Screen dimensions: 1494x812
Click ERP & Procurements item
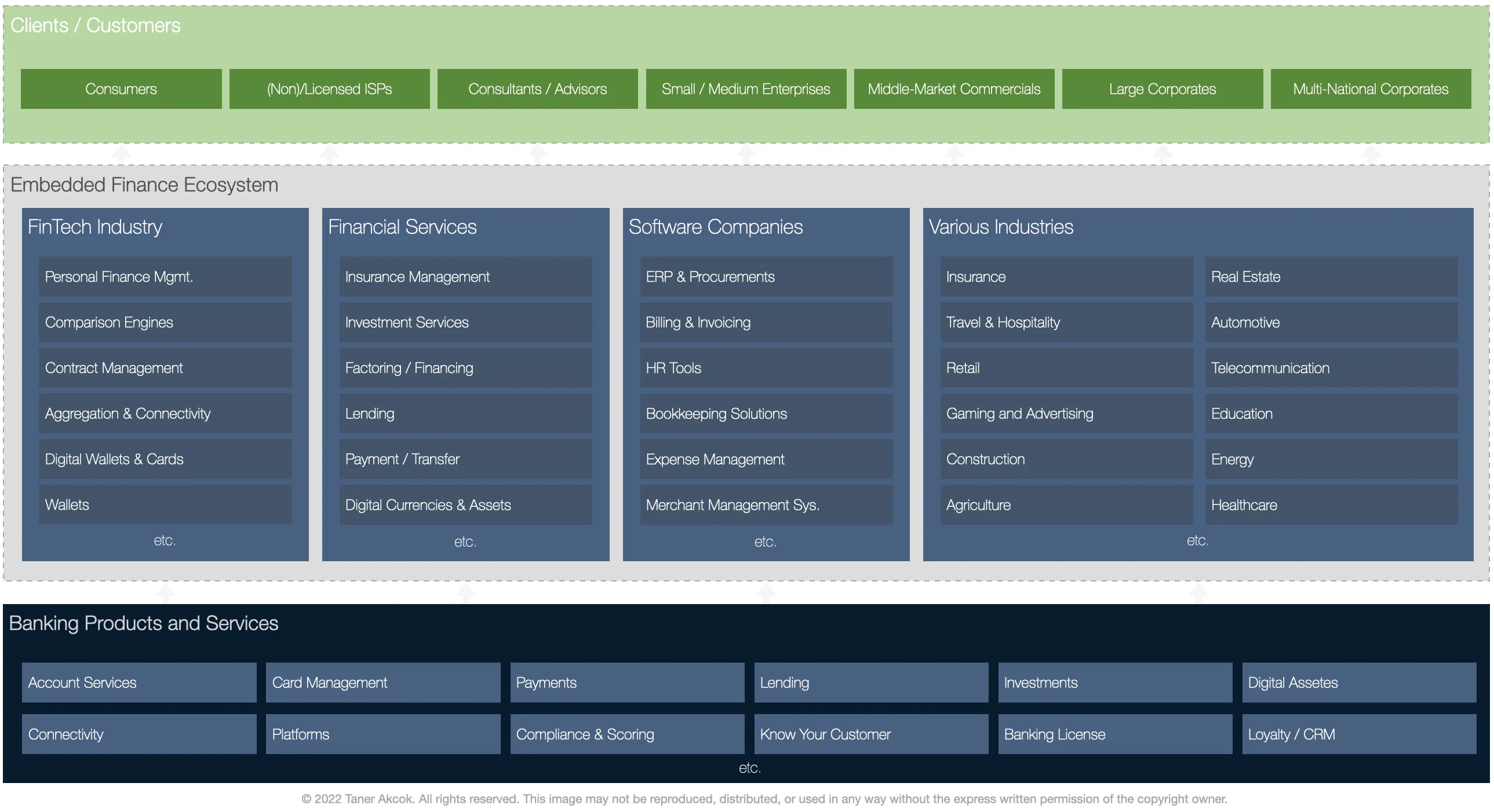tap(766, 277)
